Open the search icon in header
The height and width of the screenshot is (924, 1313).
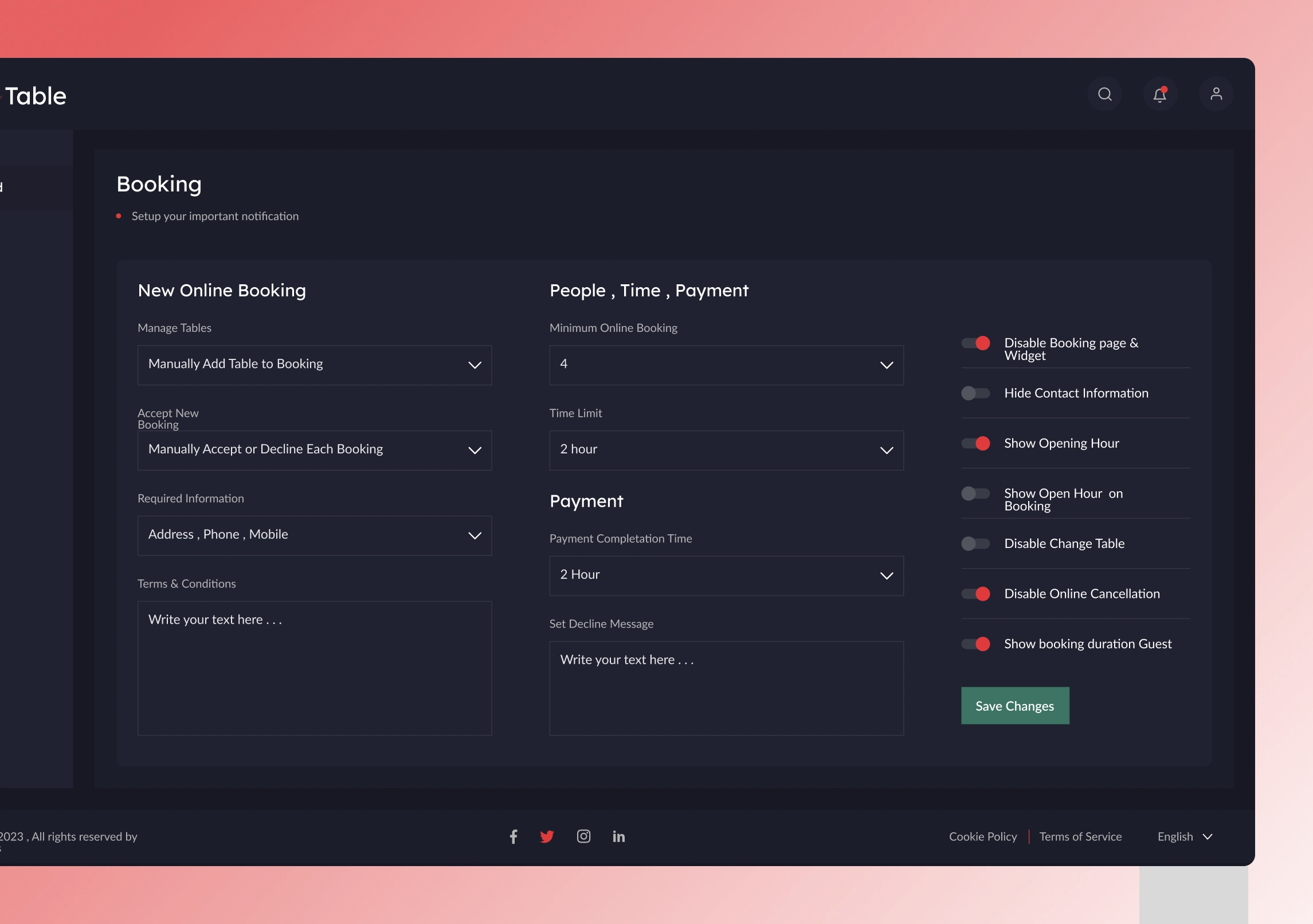click(x=1104, y=94)
